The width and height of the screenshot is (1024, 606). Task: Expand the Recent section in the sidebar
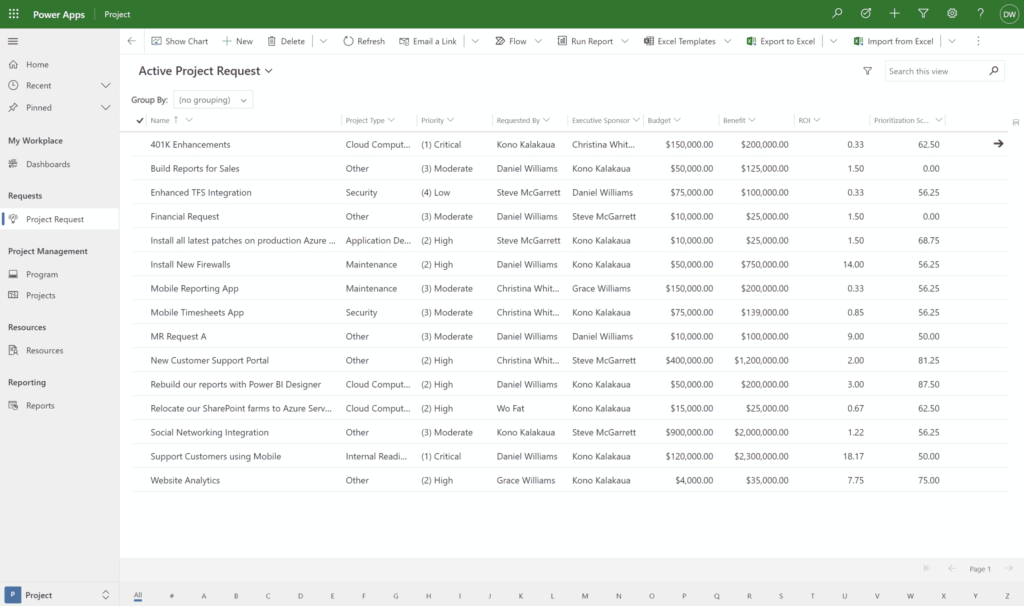point(106,86)
